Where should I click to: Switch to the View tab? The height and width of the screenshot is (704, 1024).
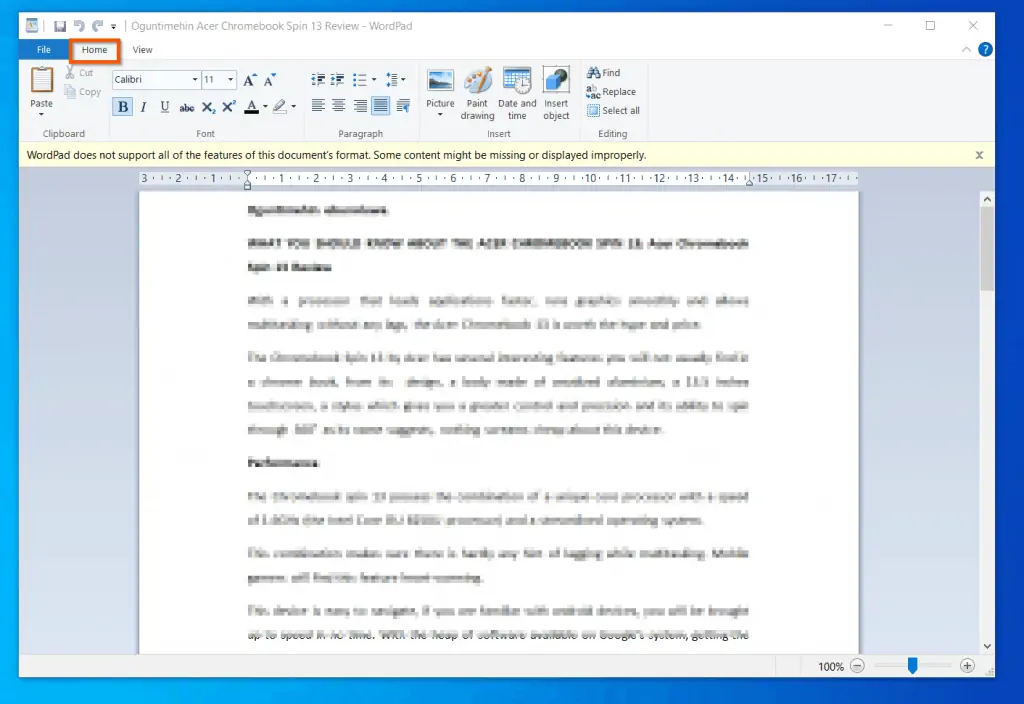coord(142,50)
